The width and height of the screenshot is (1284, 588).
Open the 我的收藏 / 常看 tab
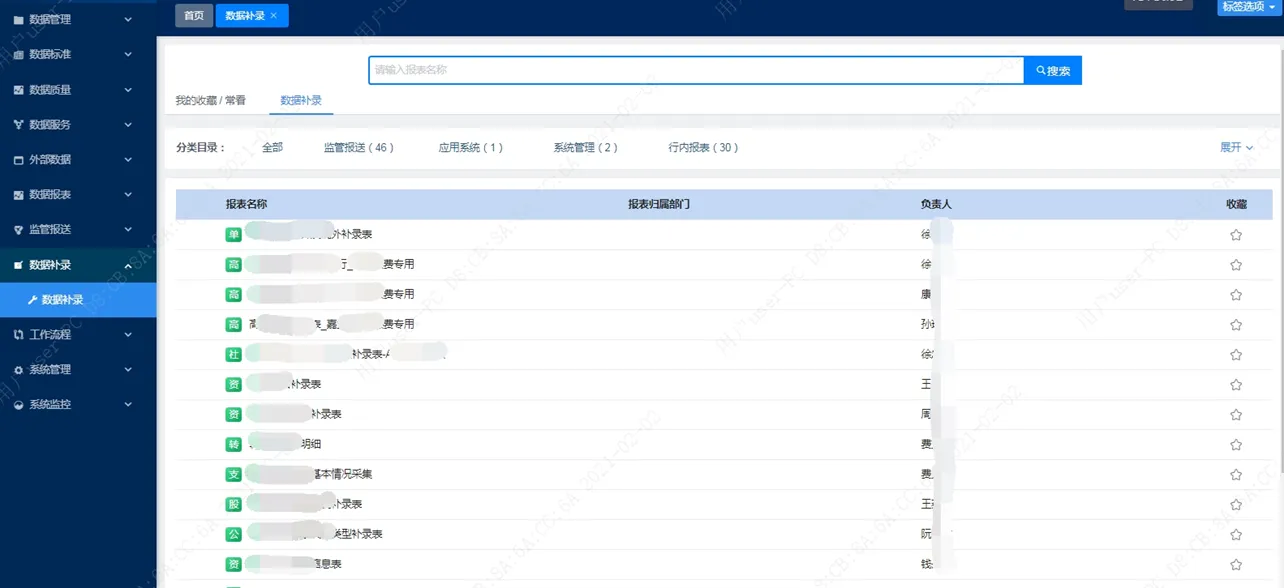[210, 100]
